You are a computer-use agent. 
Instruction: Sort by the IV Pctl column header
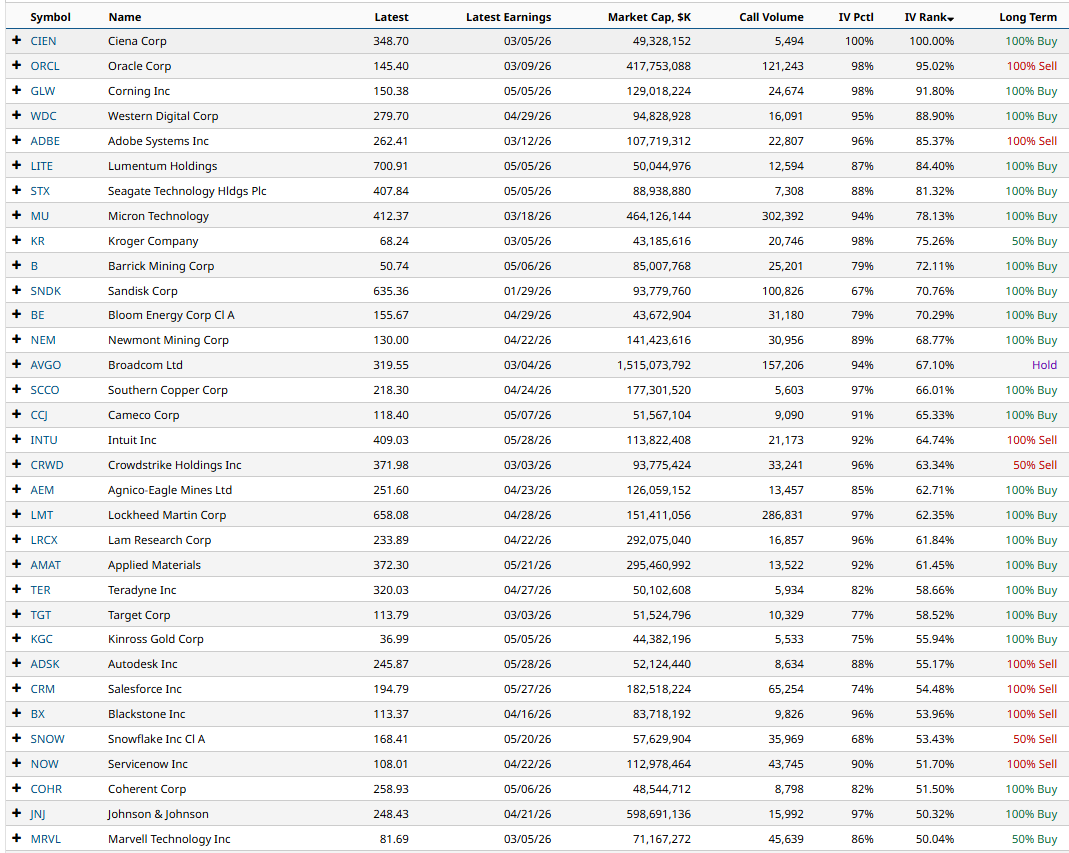(856, 17)
